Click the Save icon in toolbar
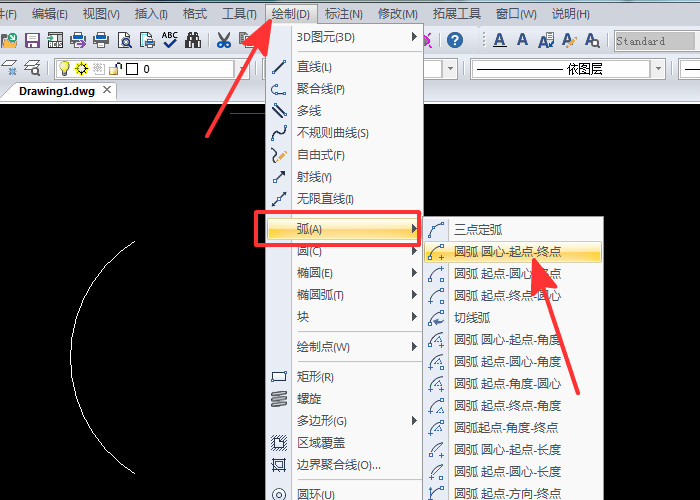The image size is (700, 500). tap(32, 41)
